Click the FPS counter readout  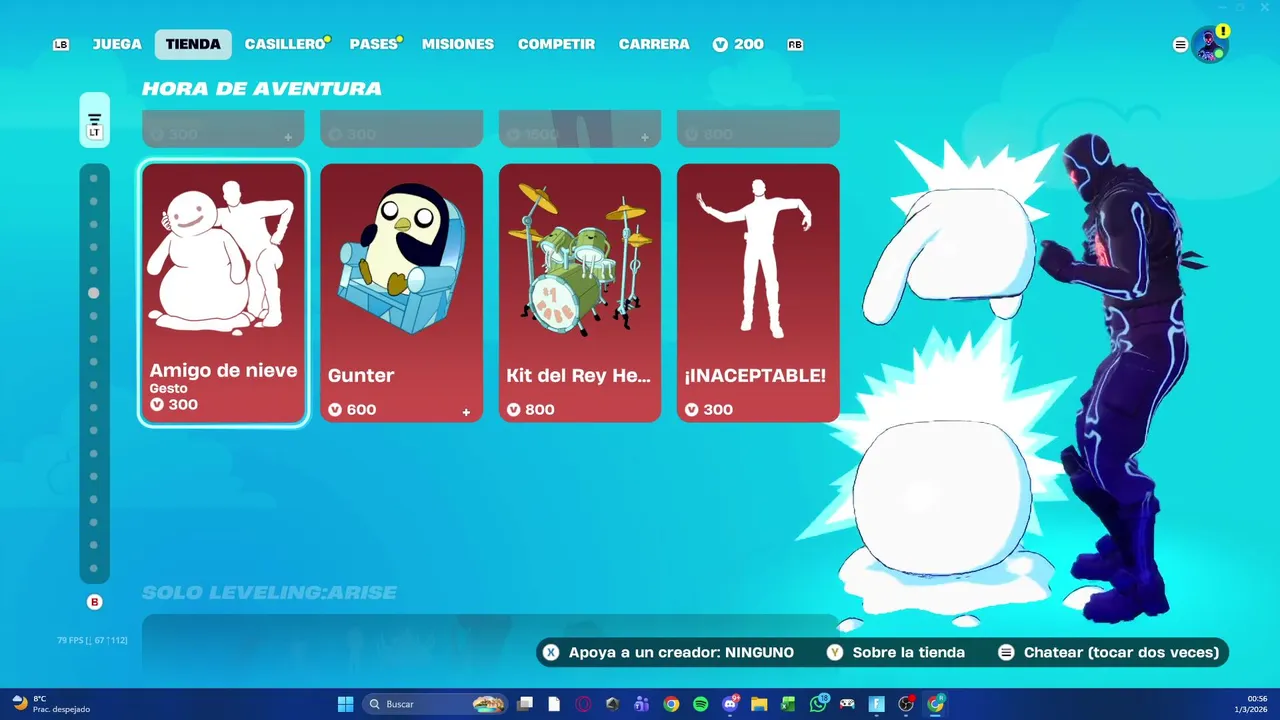pos(92,640)
